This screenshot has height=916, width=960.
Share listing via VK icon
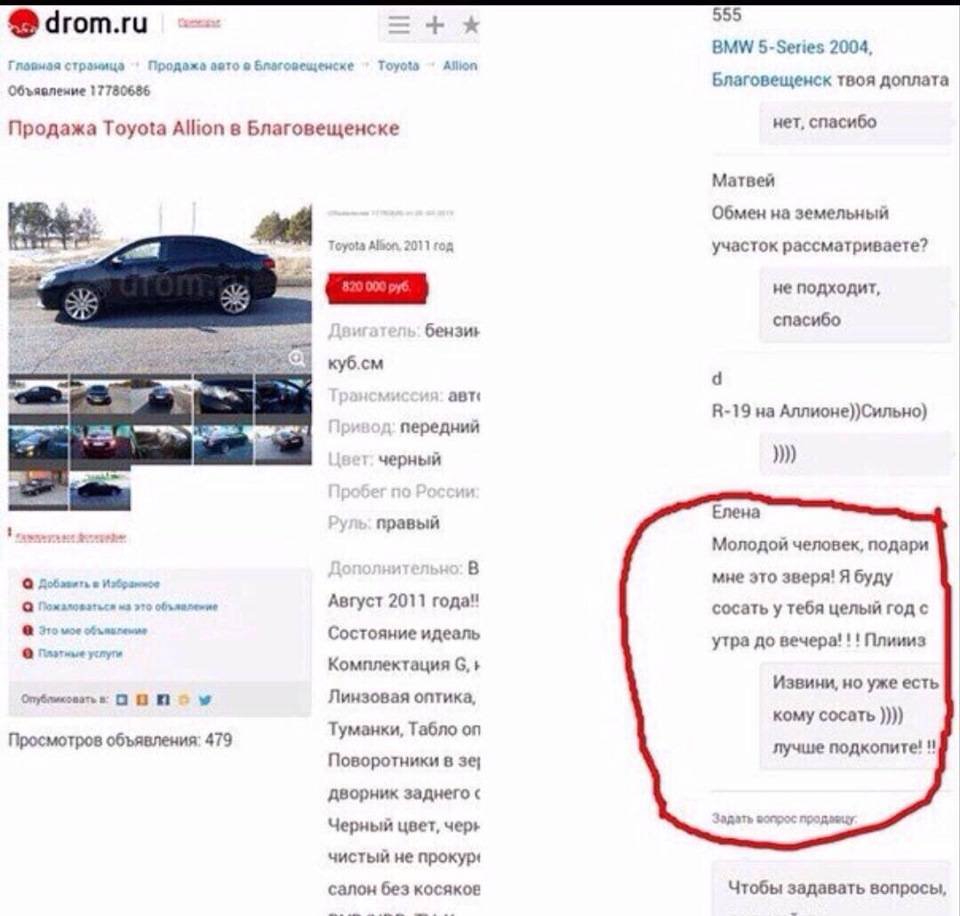coord(122,699)
